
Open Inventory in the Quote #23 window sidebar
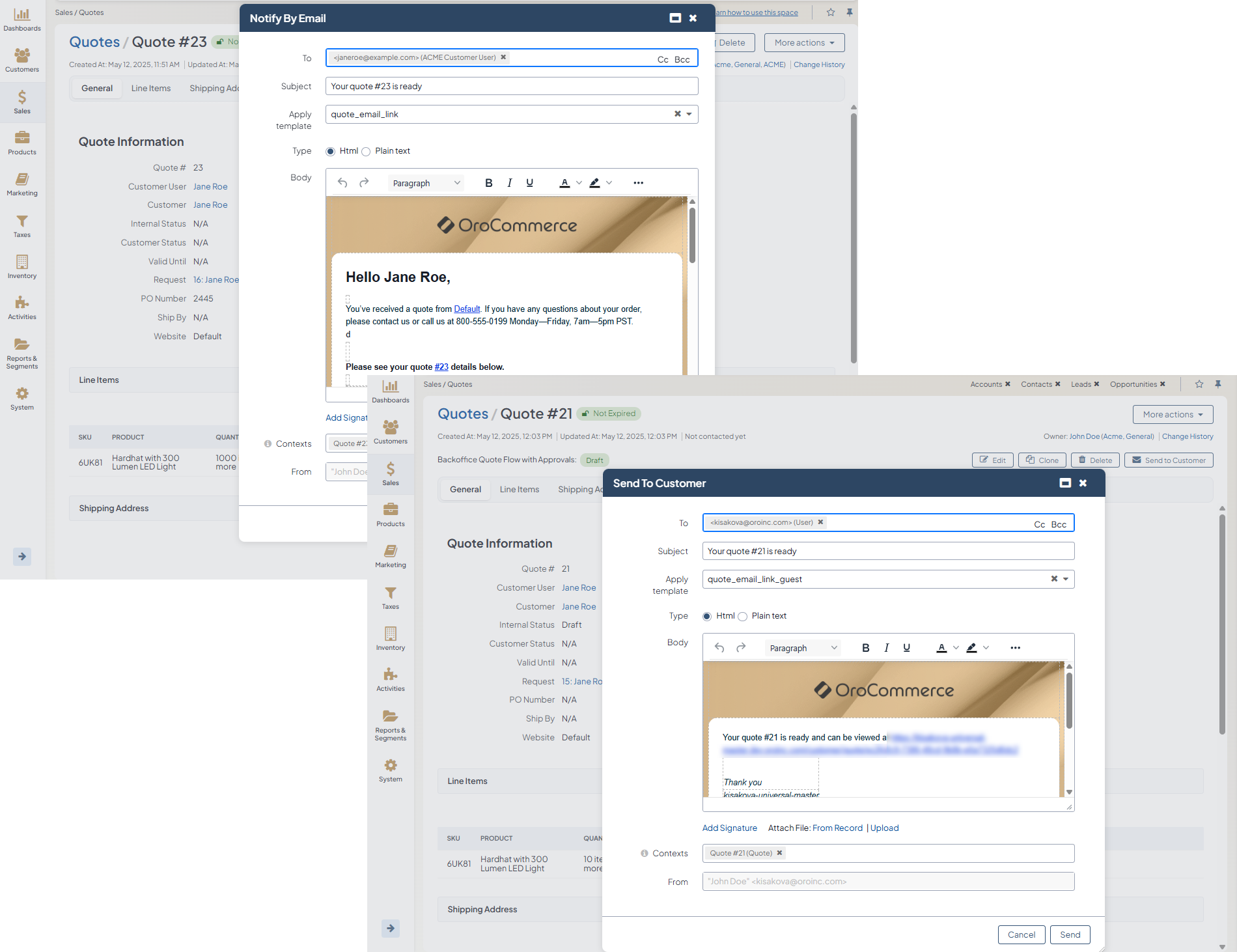tap(22, 267)
